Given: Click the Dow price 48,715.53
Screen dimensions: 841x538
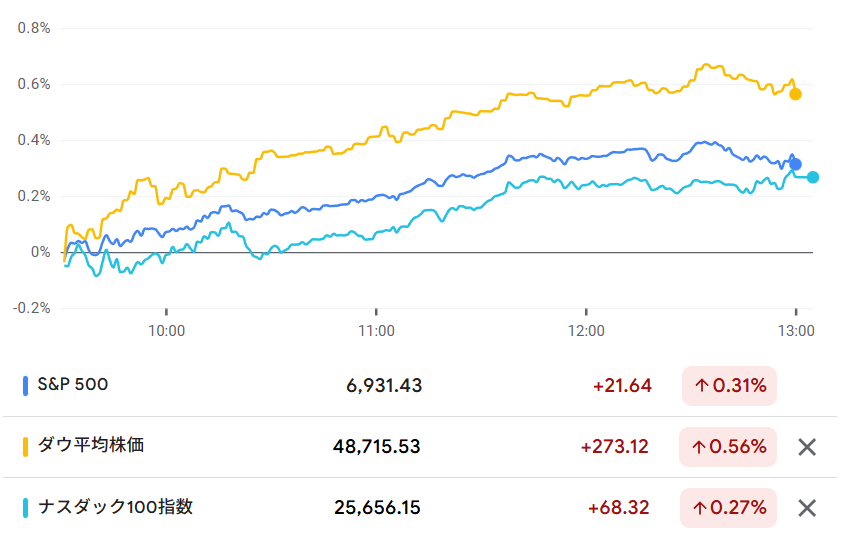Looking at the screenshot, I should [x=376, y=447].
